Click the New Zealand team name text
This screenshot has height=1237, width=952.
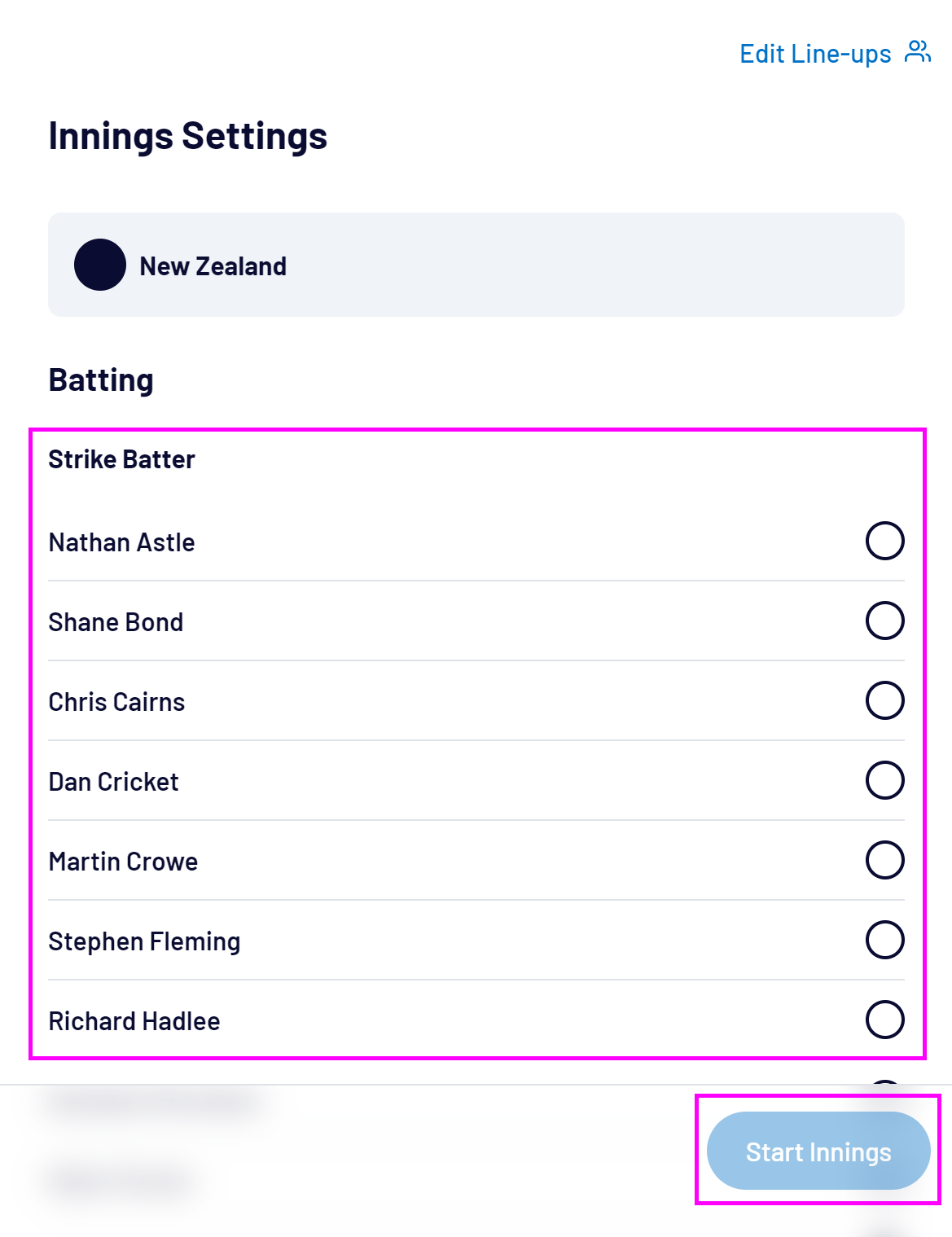213,266
